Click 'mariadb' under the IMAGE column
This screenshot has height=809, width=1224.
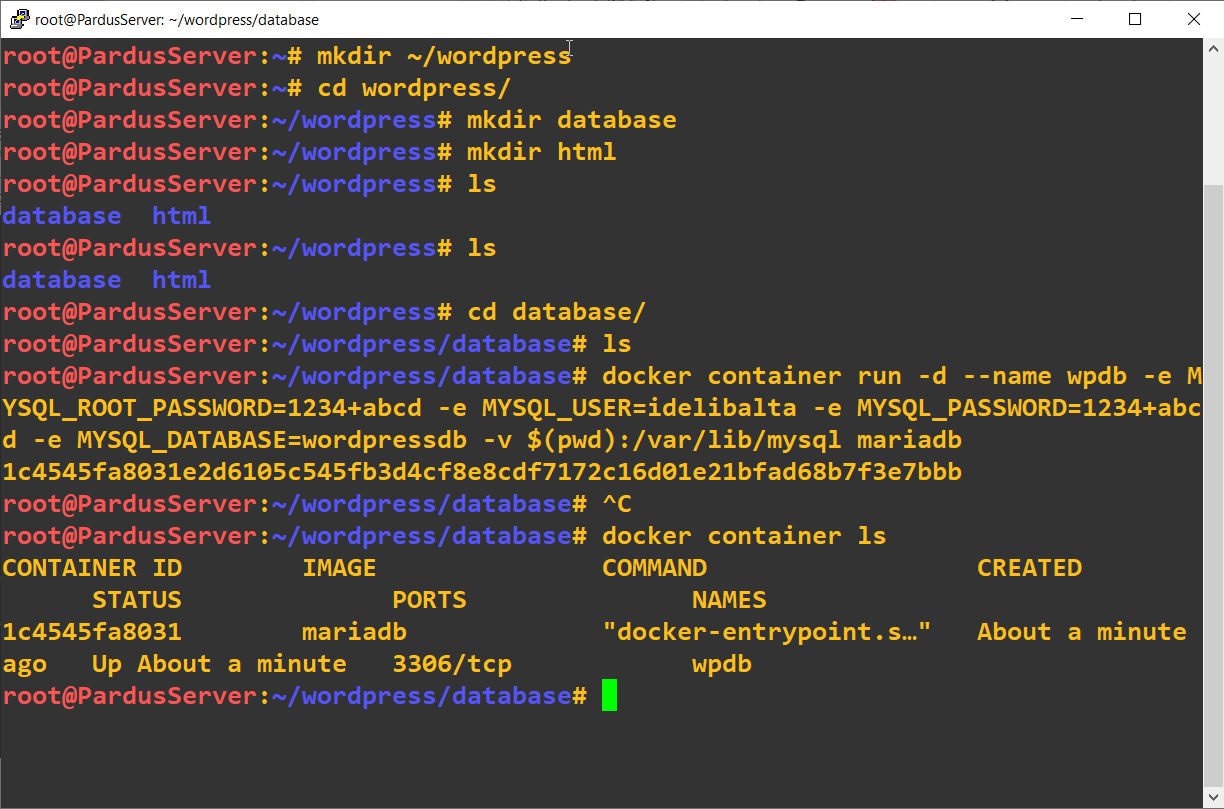[354, 632]
